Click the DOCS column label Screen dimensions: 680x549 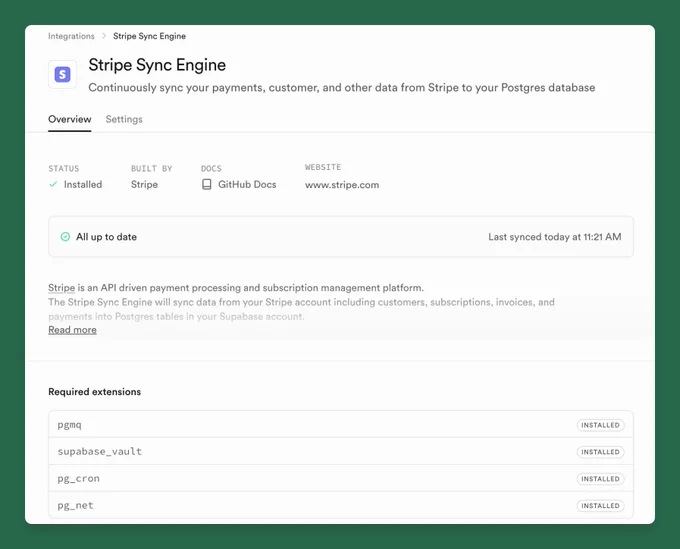tap(211, 168)
